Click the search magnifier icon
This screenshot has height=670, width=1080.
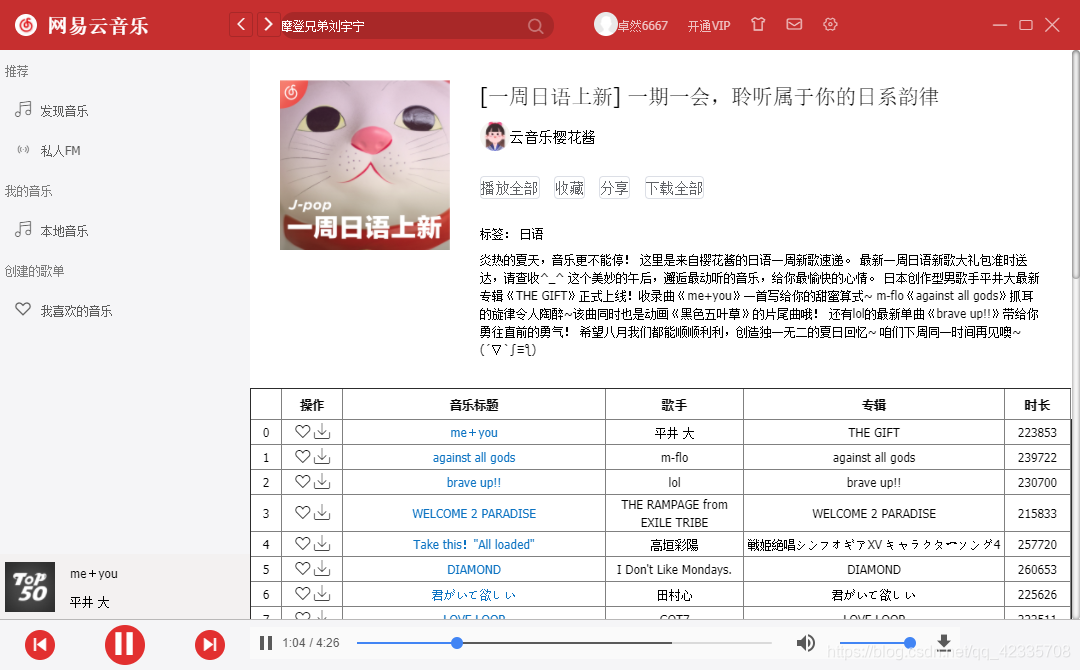pyautogui.click(x=536, y=26)
